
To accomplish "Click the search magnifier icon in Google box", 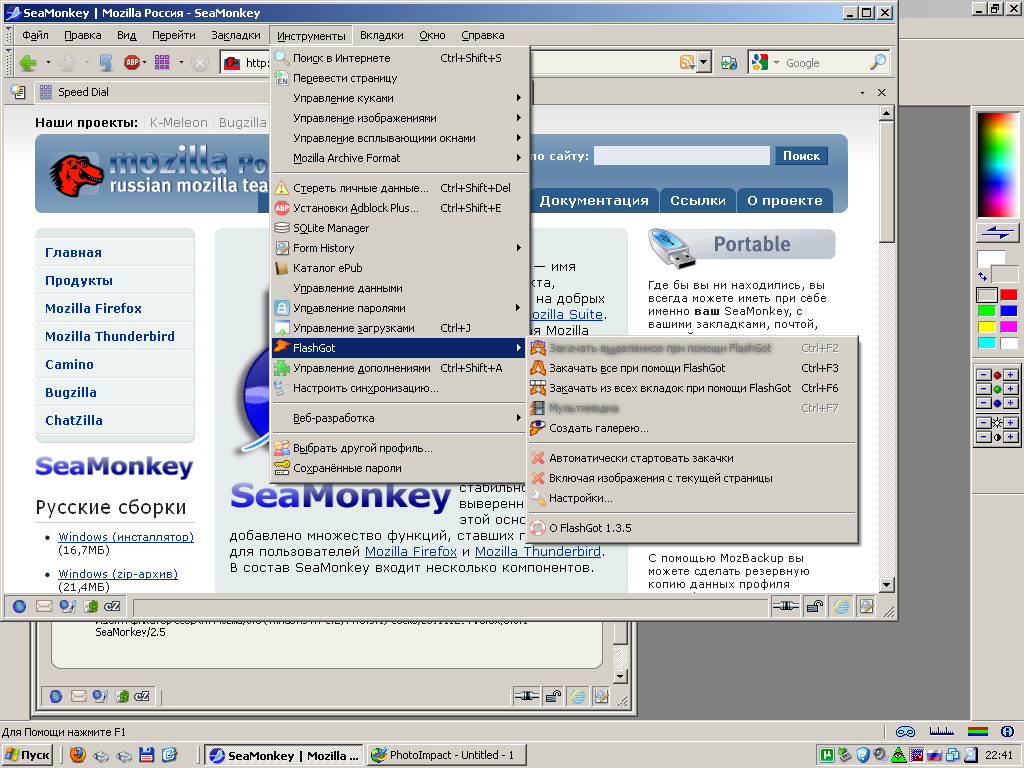I will [878, 62].
